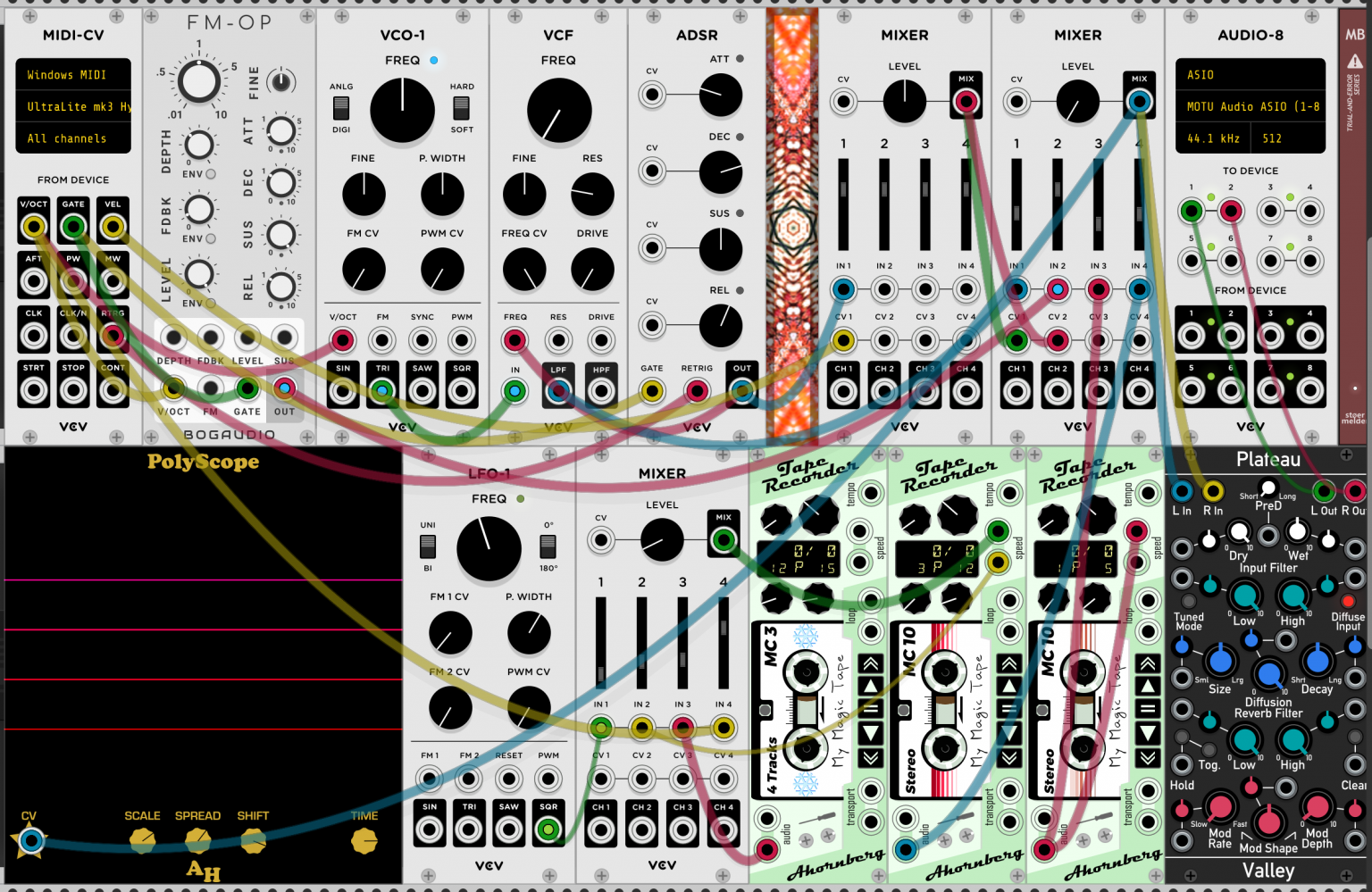Click the SAW output jack on VCO-1
Screen dimensions: 1372x892
(x=422, y=390)
